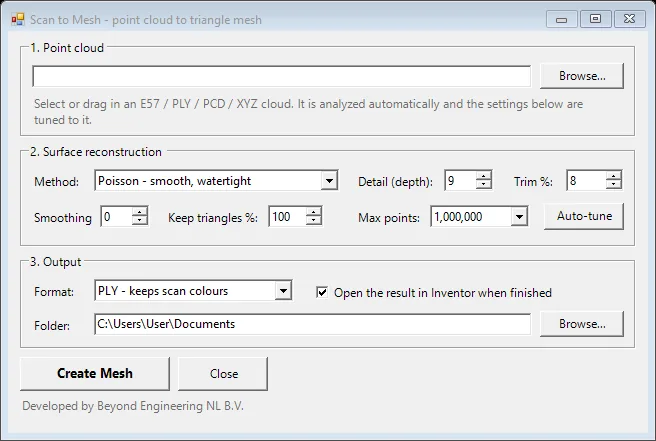Toggle Open the result in Inventor checkbox
The image size is (656, 441).
tap(322, 292)
